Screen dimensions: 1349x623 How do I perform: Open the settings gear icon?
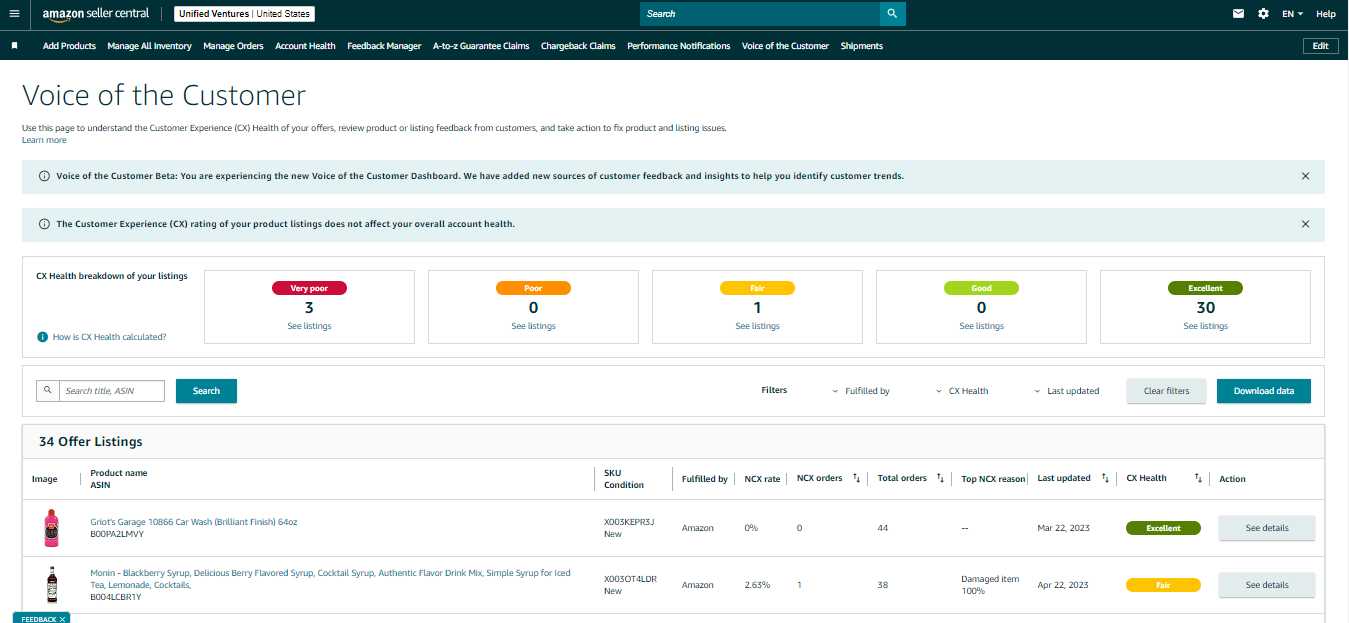[1264, 14]
